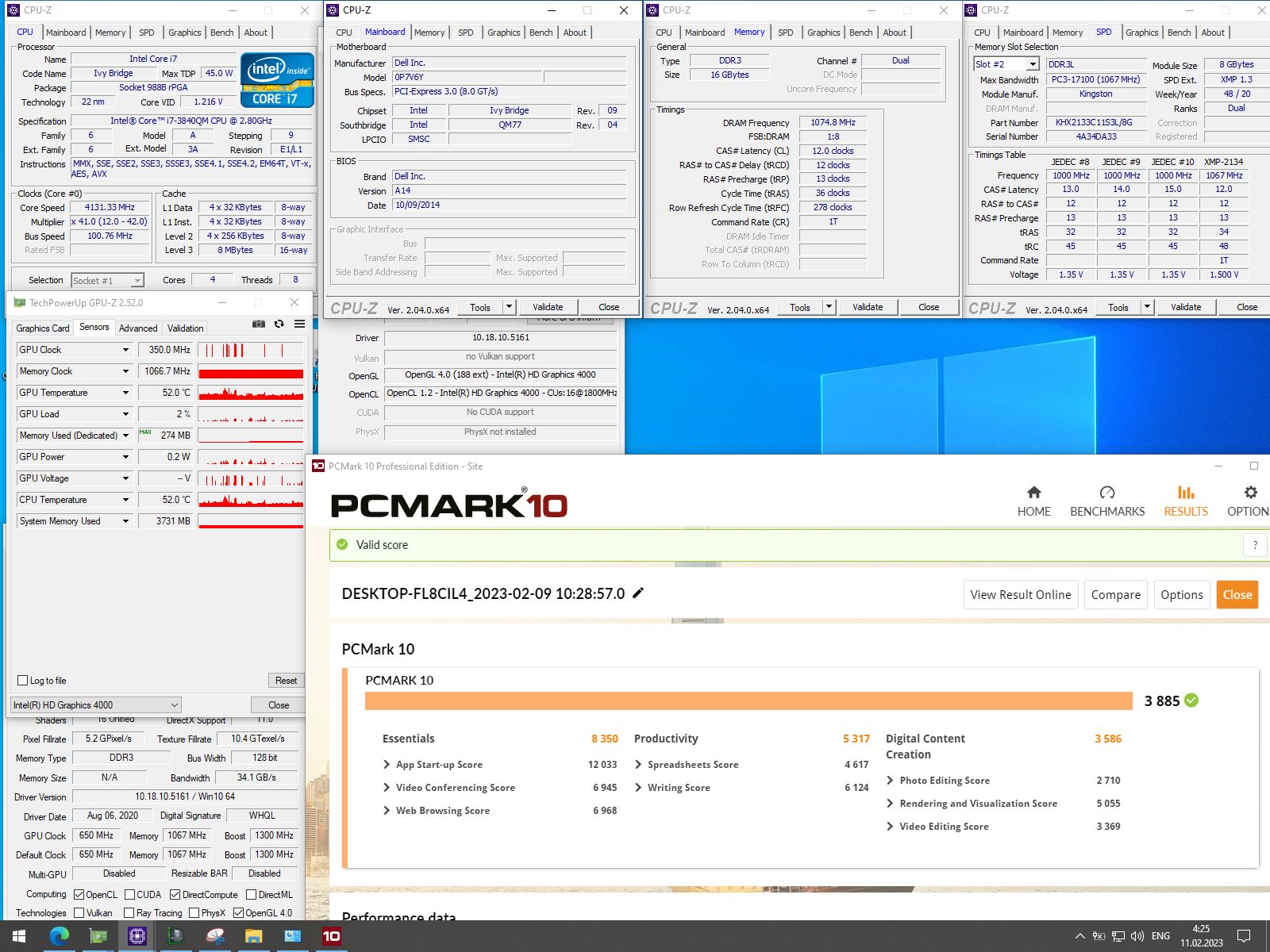Open Graphics tab in the Memory CPU-Z window
The width and height of the screenshot is (1270, 952).
823,33
